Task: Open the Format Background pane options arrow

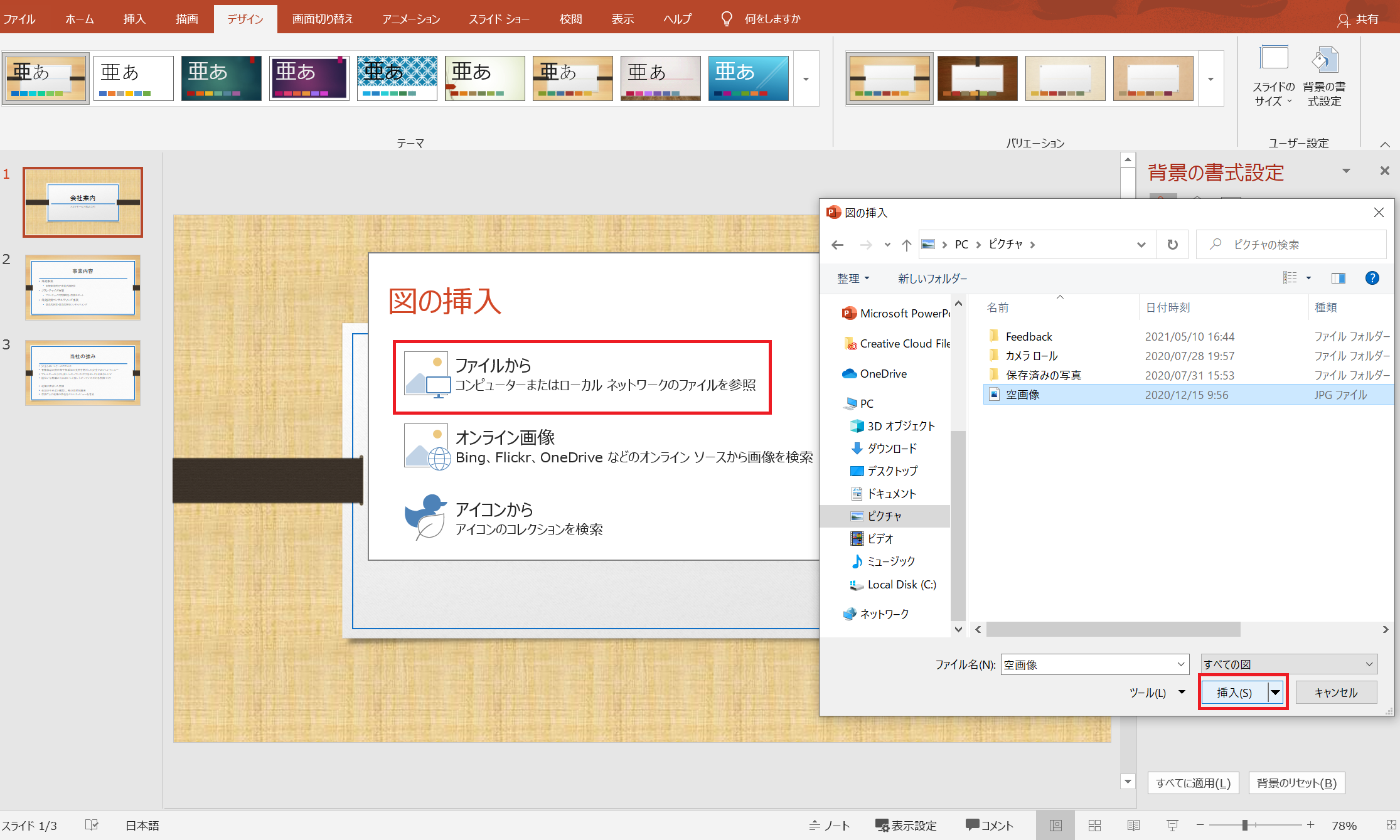Action: coord(1346,171)
